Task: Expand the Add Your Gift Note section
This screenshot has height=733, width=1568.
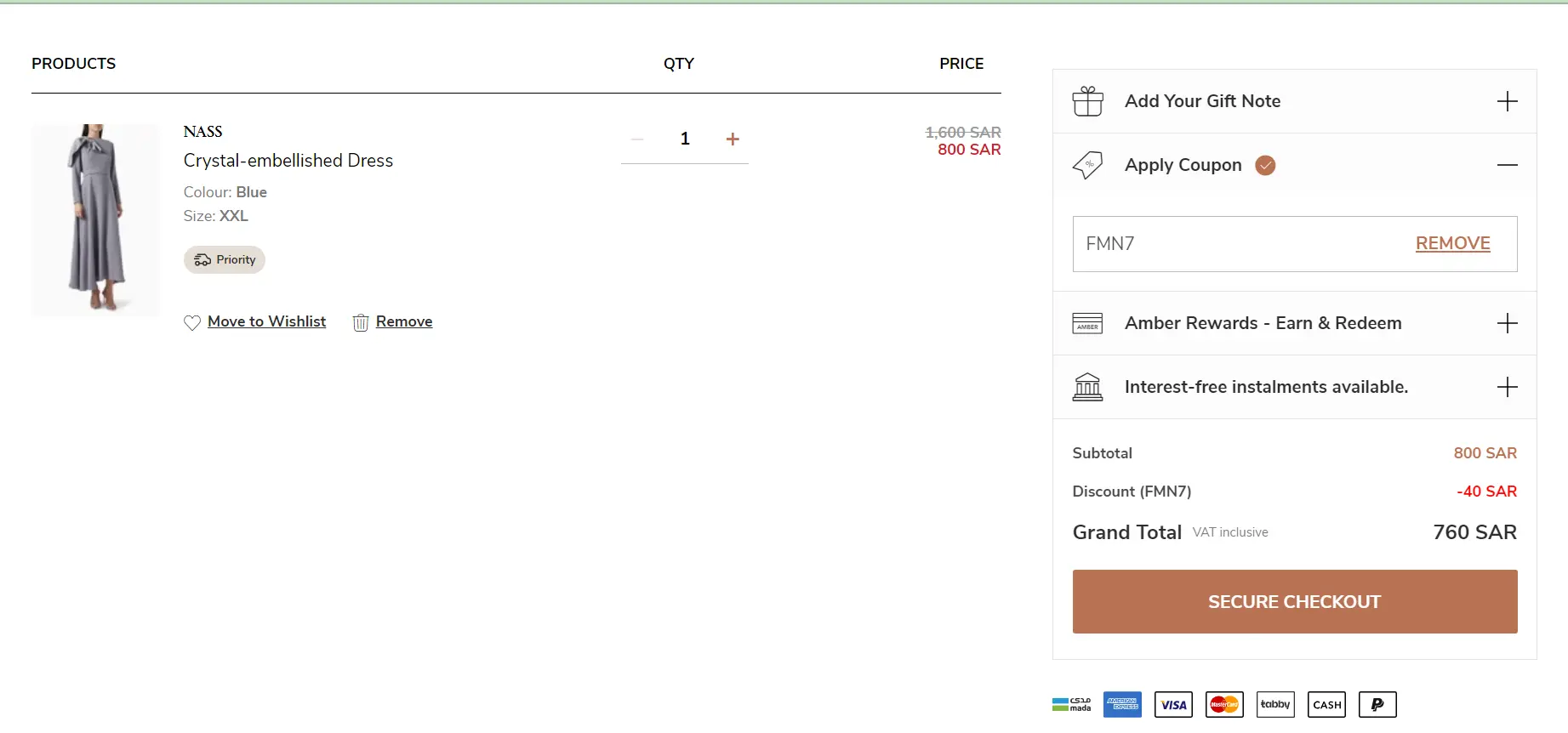Action: pyautogui.click(x=1507, y=101)
